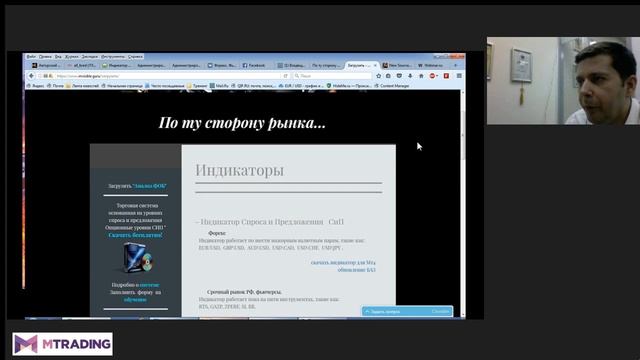Open the Content Manager bookmark
This screenshot has width=640, height=360.
point(392,86)
